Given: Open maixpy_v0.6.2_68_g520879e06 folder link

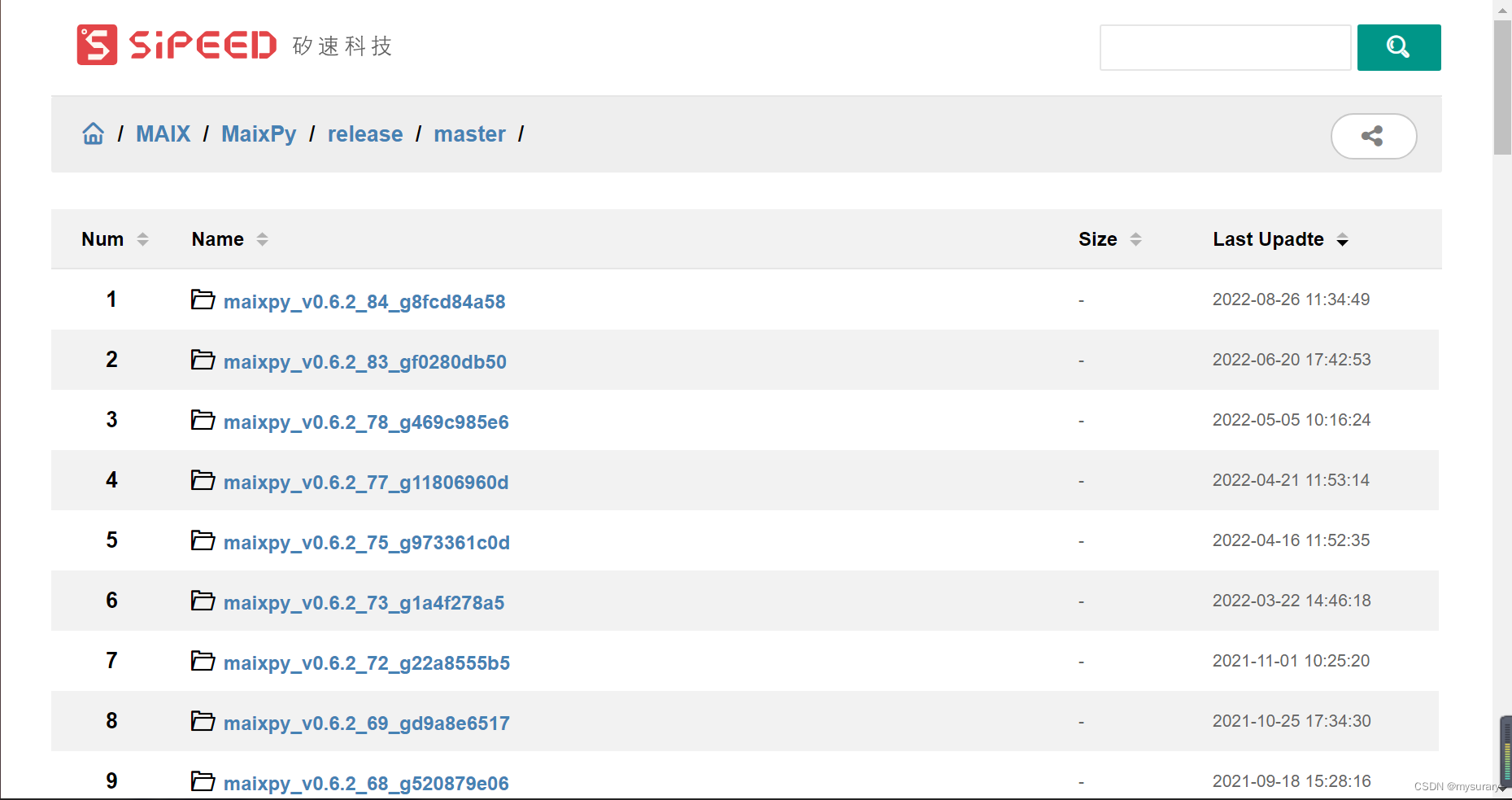Looking at the screenshot, I should click(x=366, y=784).
